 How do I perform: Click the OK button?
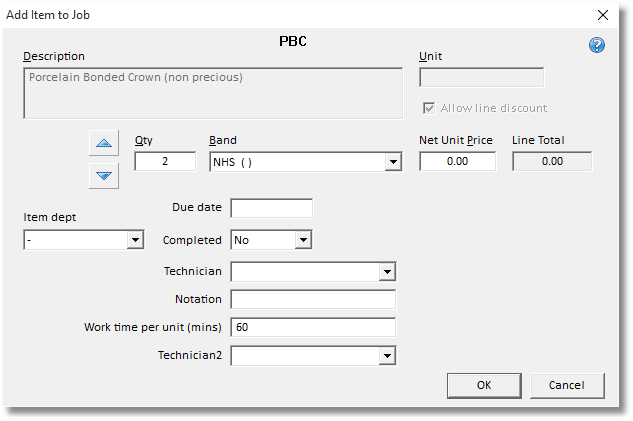pos(483,385)
